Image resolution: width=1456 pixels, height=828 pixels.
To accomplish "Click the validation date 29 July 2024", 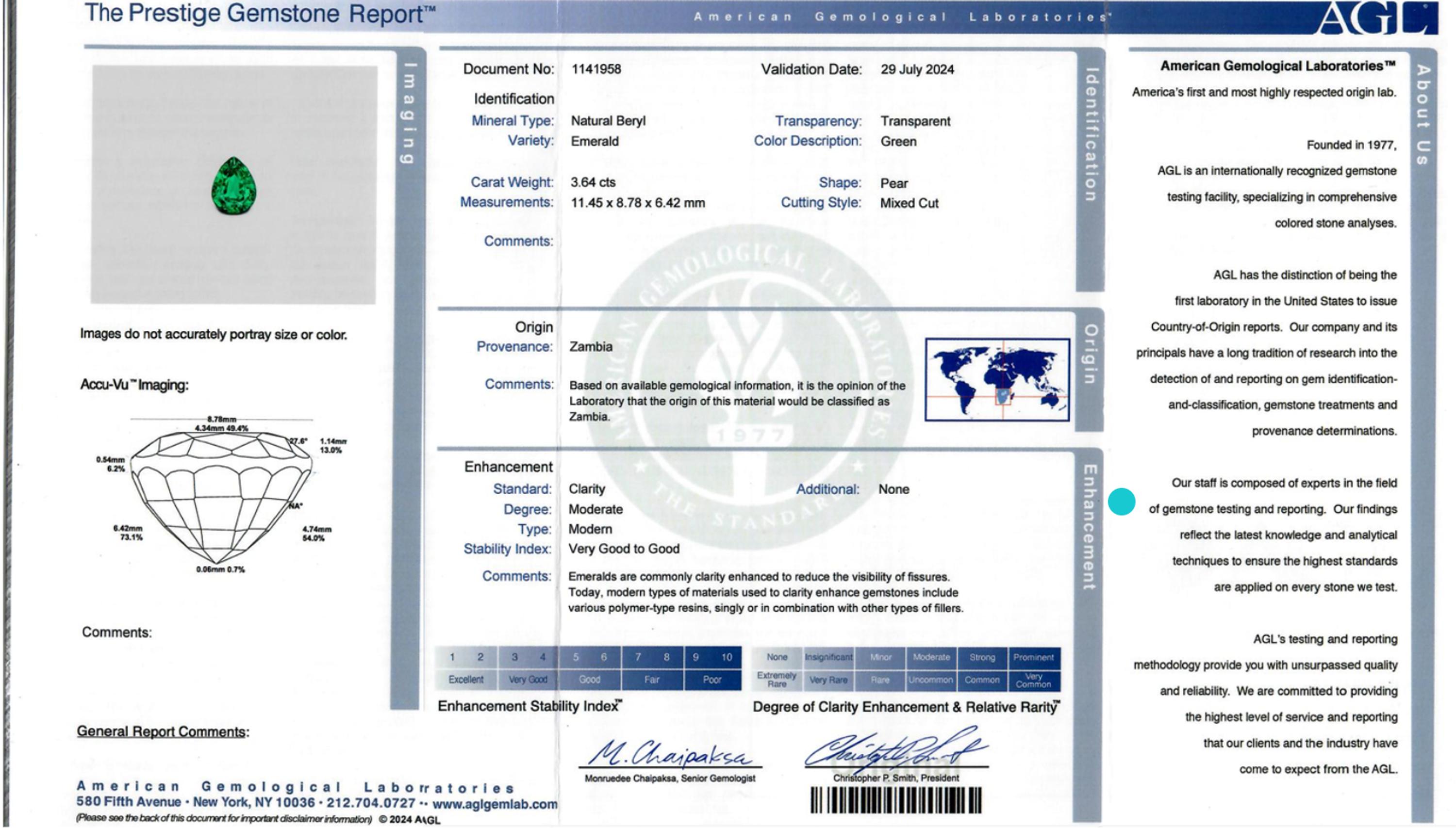I will 917,69.
